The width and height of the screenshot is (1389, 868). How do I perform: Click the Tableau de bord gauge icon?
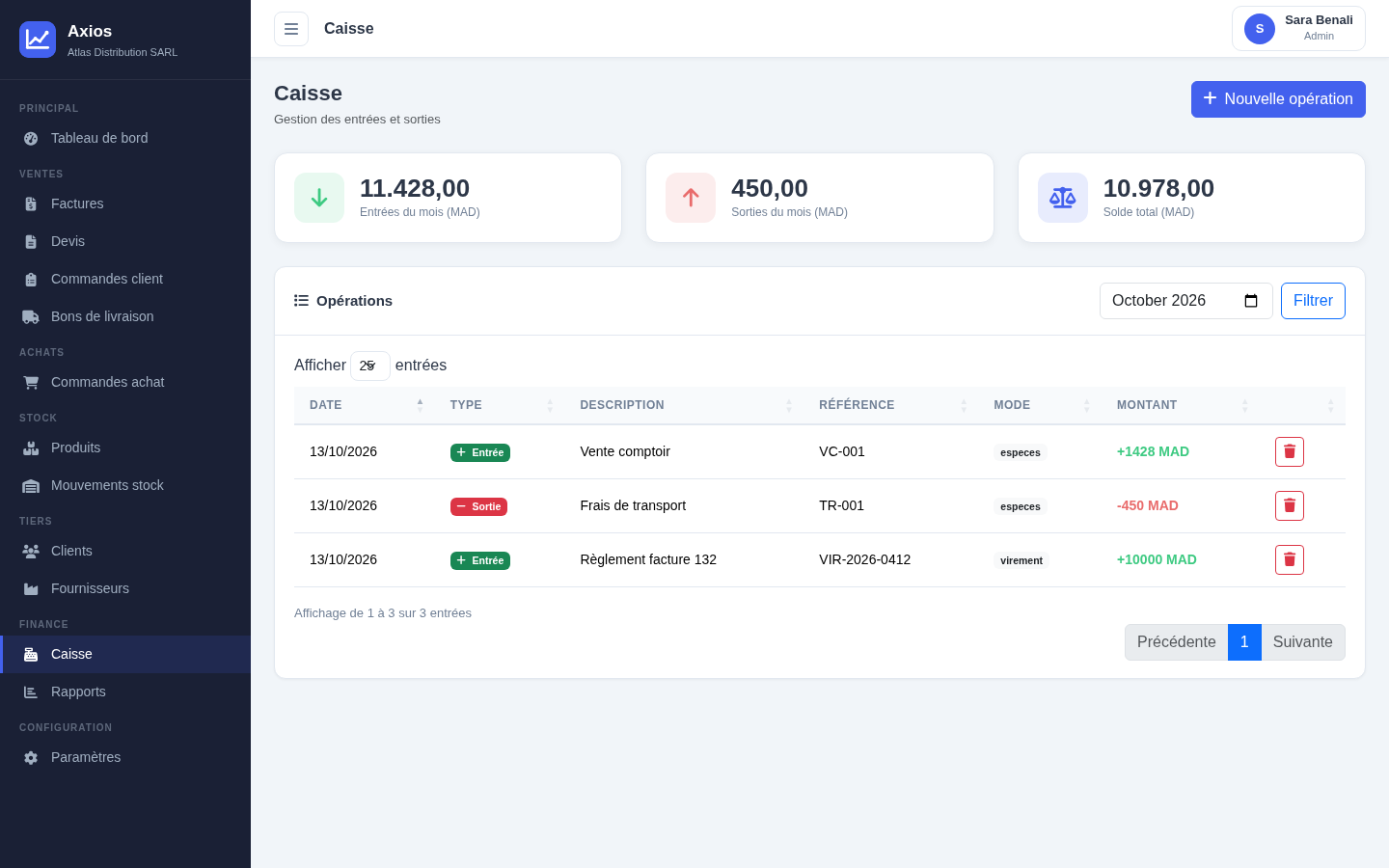[31, 138]
